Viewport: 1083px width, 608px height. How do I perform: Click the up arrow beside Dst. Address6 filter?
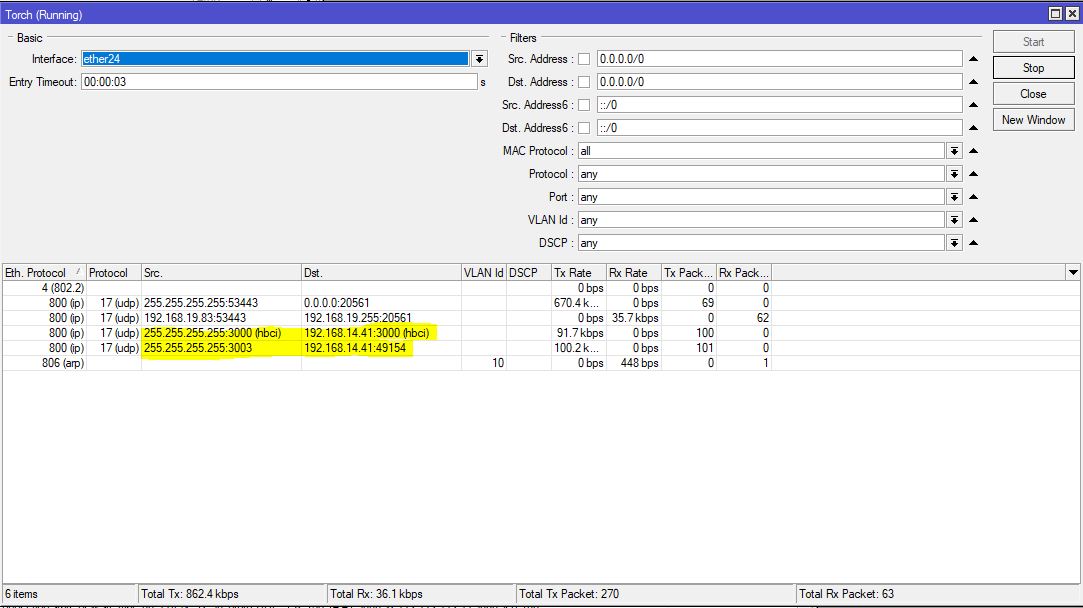click(x=973, y=127)
